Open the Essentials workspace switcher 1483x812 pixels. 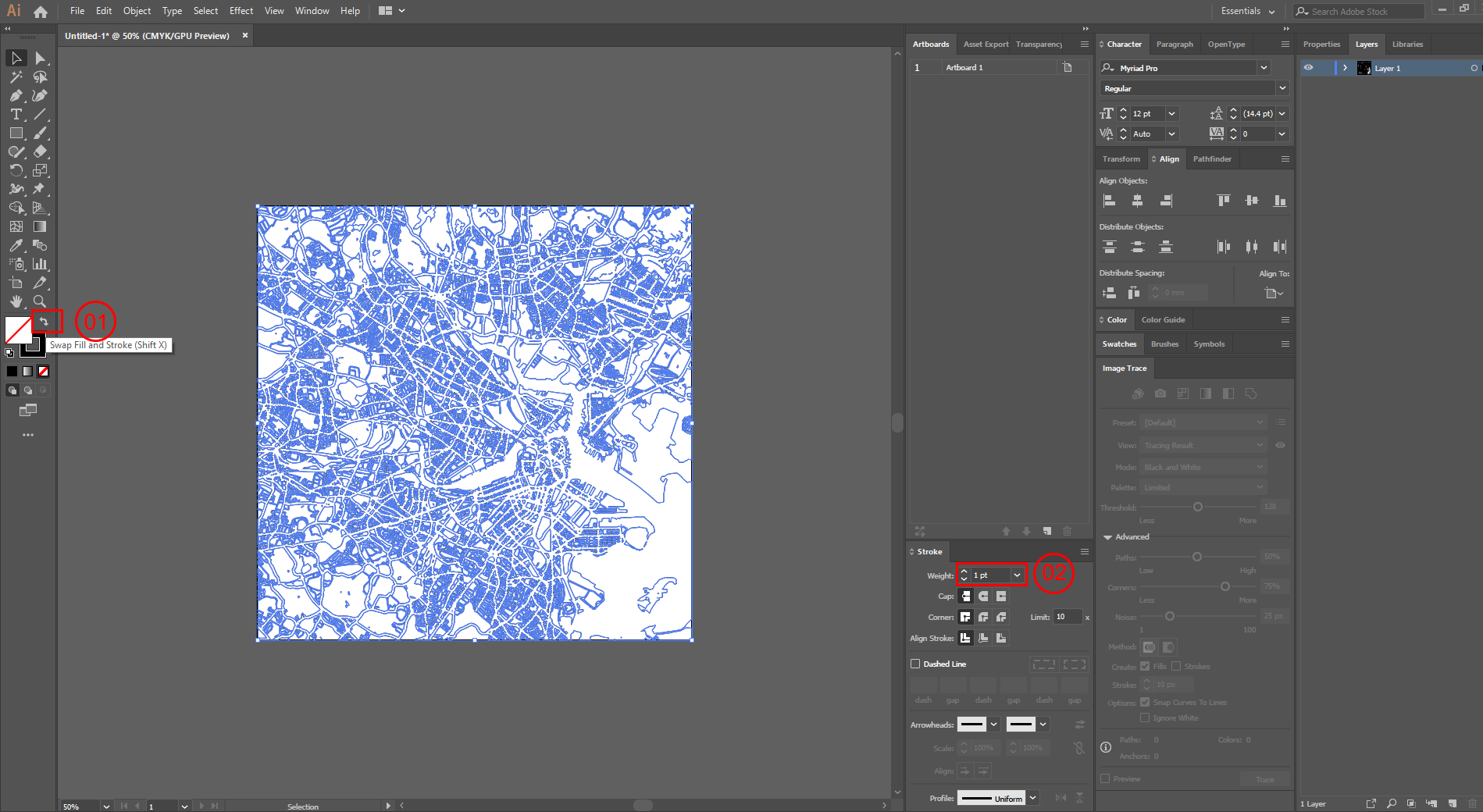[1246, 11]
